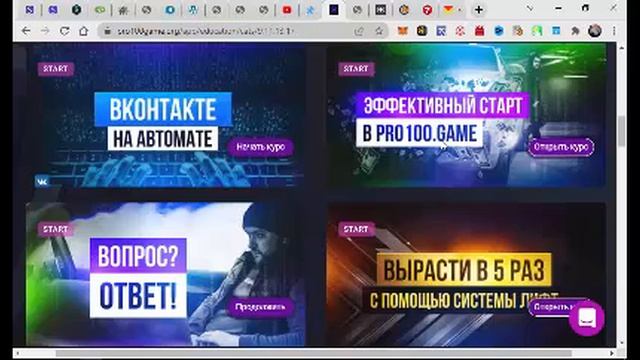Open the red calendar-style extension icon

tap(480, 31)
